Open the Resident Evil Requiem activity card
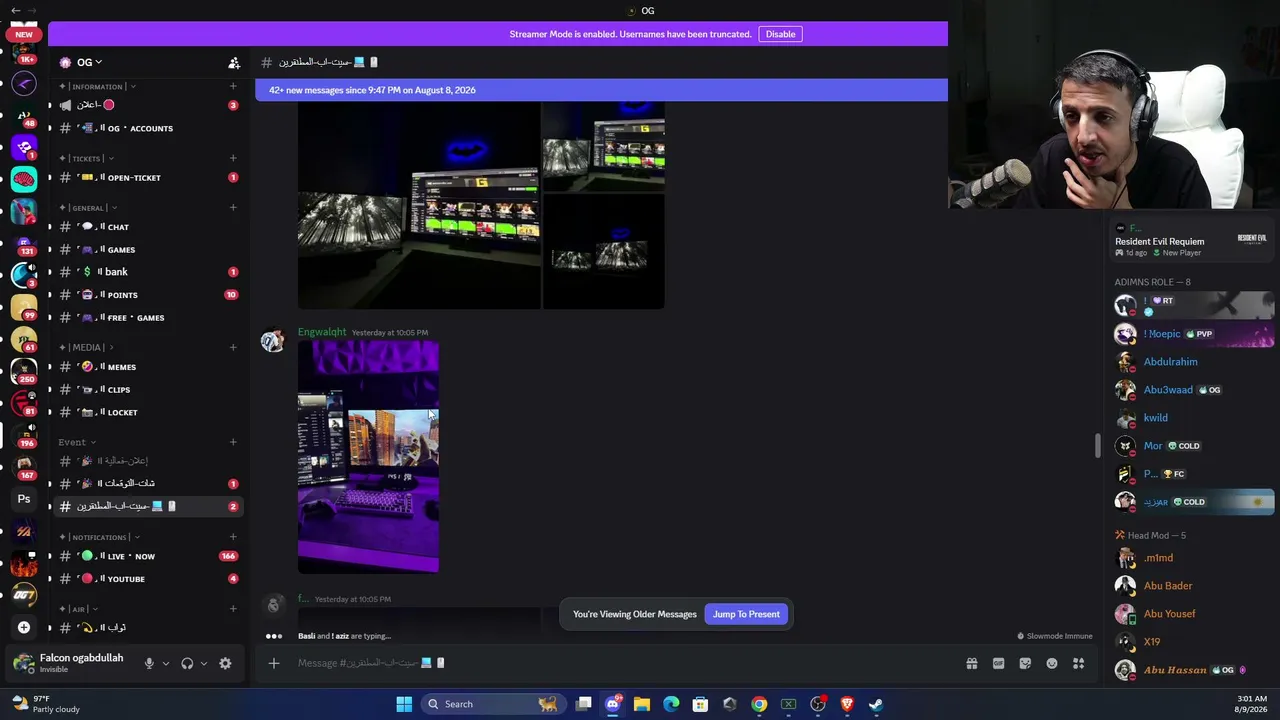 tap(1194, 240)
